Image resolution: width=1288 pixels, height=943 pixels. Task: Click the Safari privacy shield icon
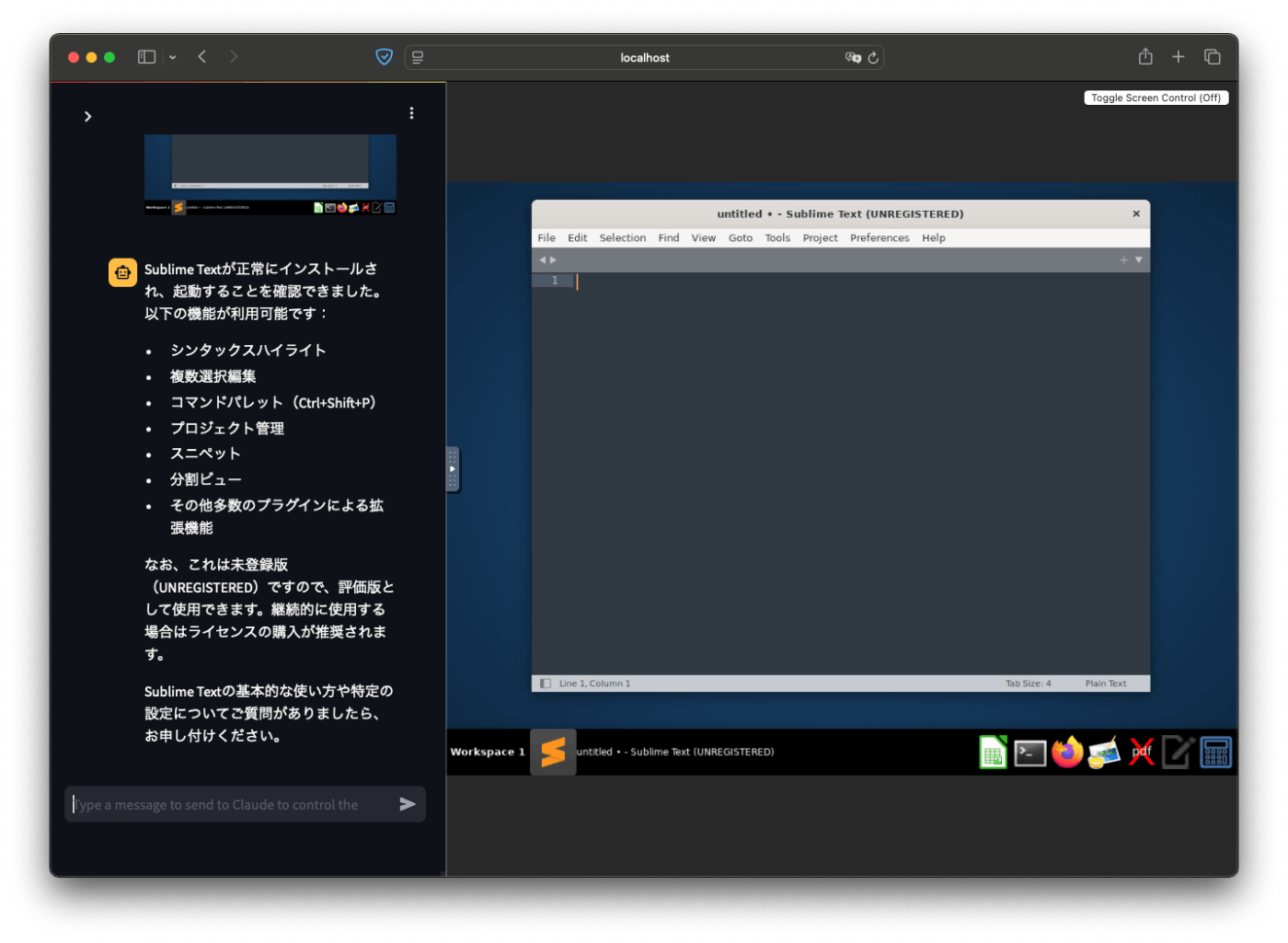click(385, 57)
